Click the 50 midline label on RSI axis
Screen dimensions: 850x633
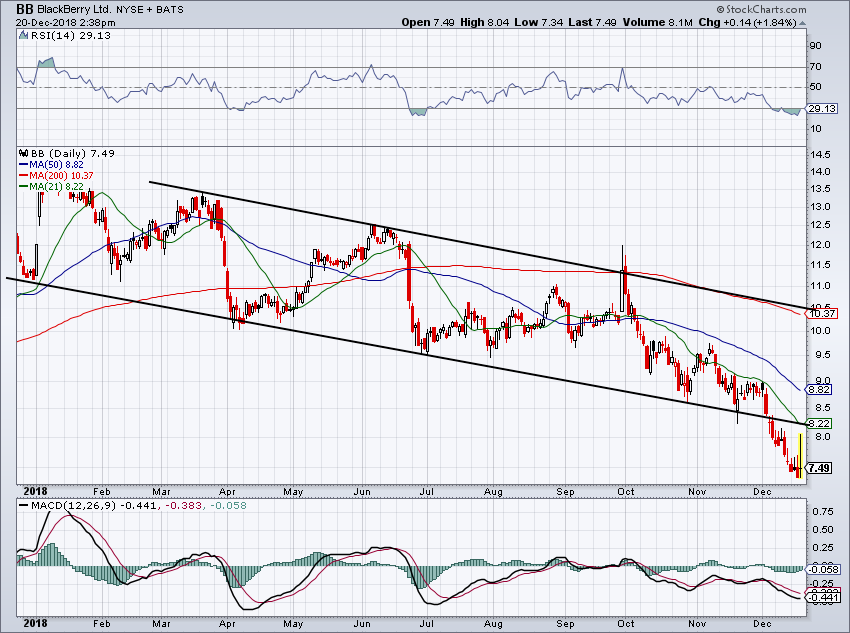tap(815, 87)
